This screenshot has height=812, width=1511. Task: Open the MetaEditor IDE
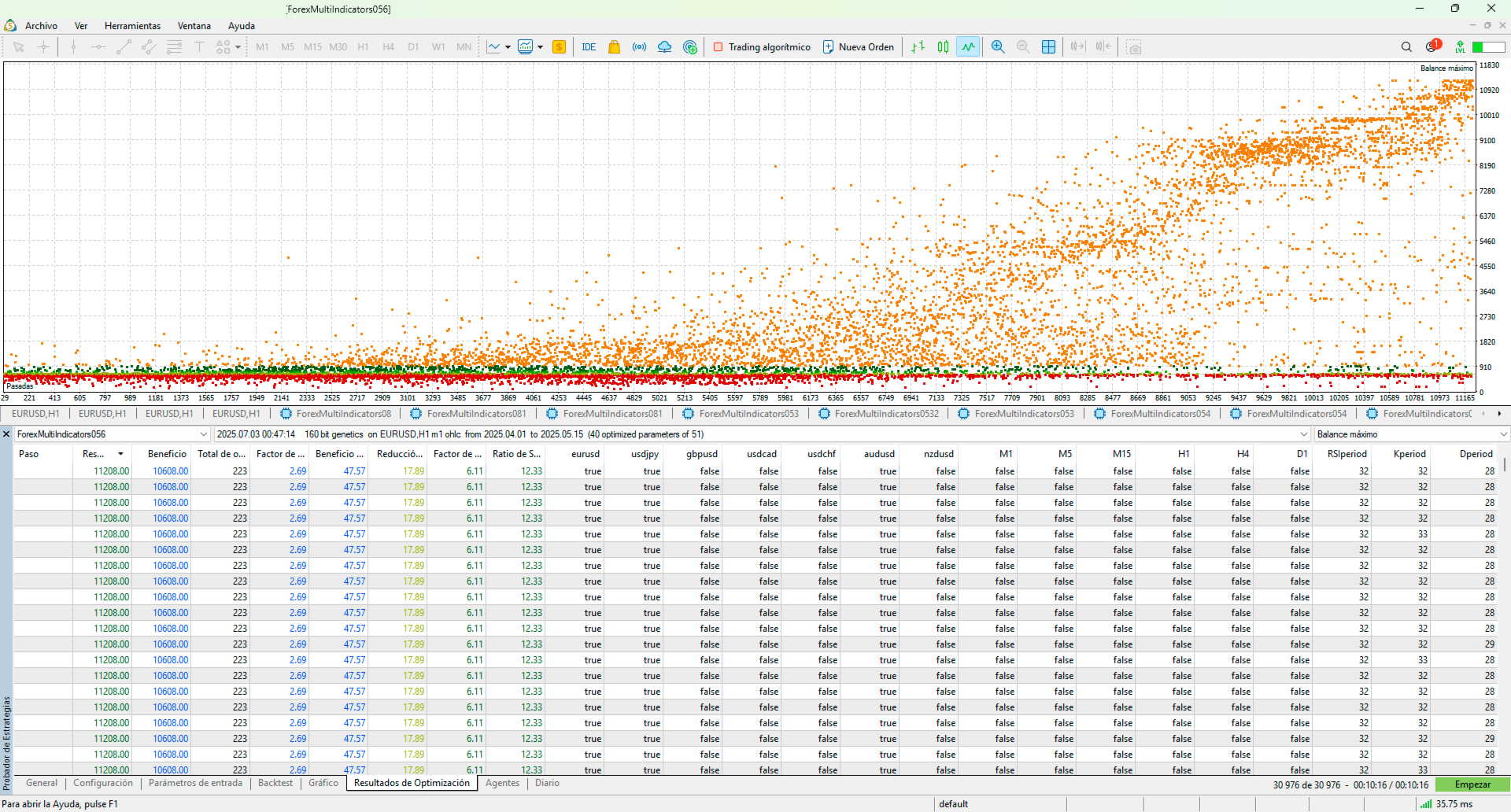click(588, 47)
